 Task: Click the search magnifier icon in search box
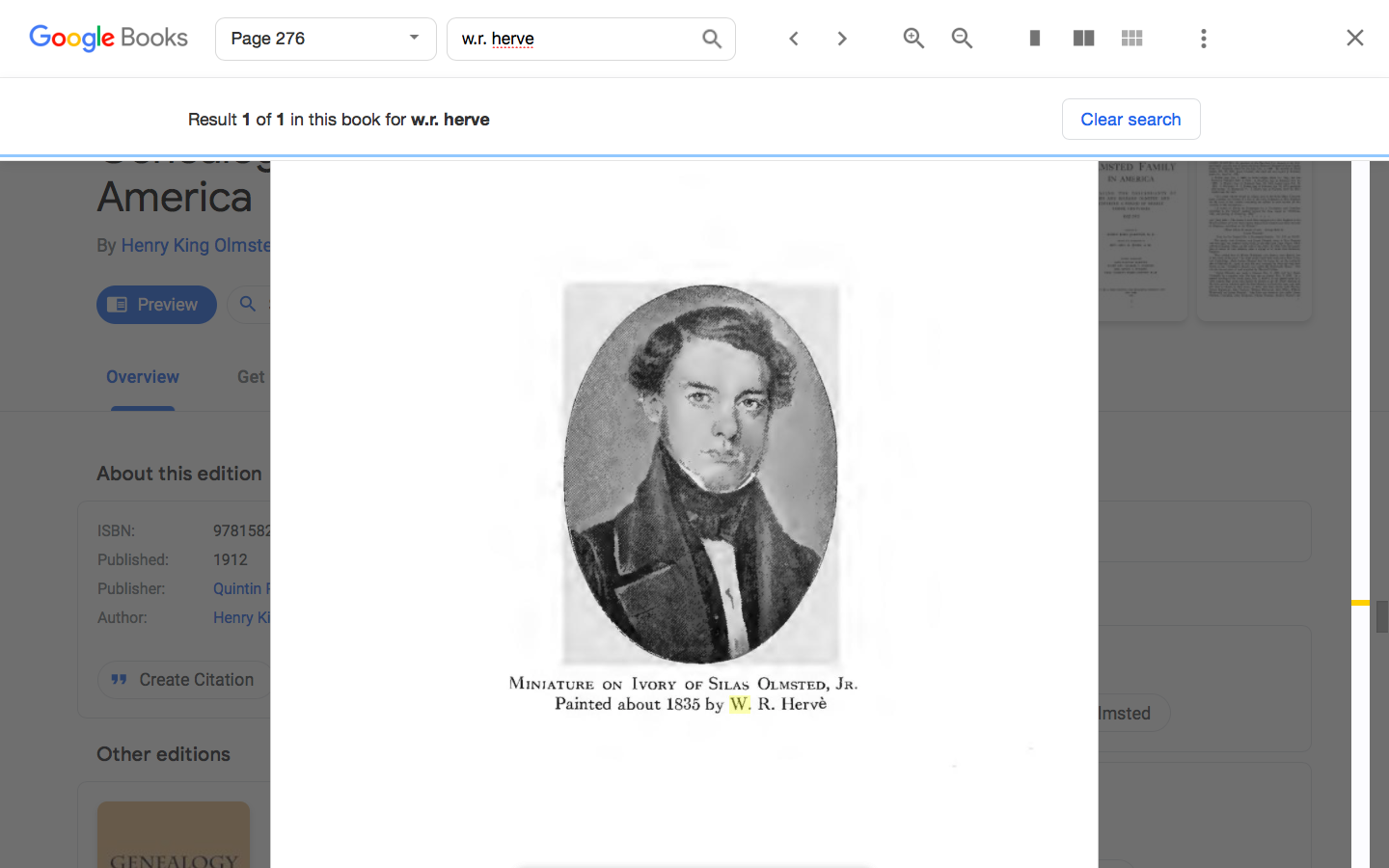click(x=712, y=39)
